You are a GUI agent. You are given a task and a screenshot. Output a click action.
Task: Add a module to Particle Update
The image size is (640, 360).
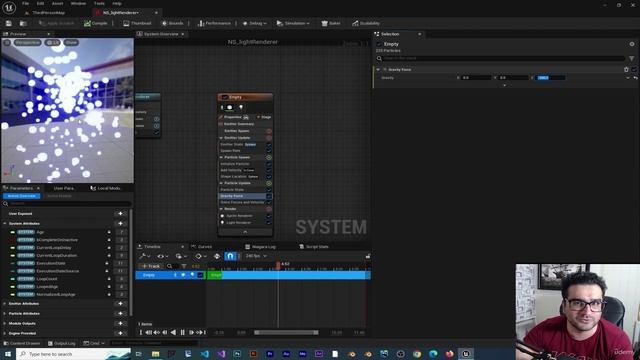269,183
